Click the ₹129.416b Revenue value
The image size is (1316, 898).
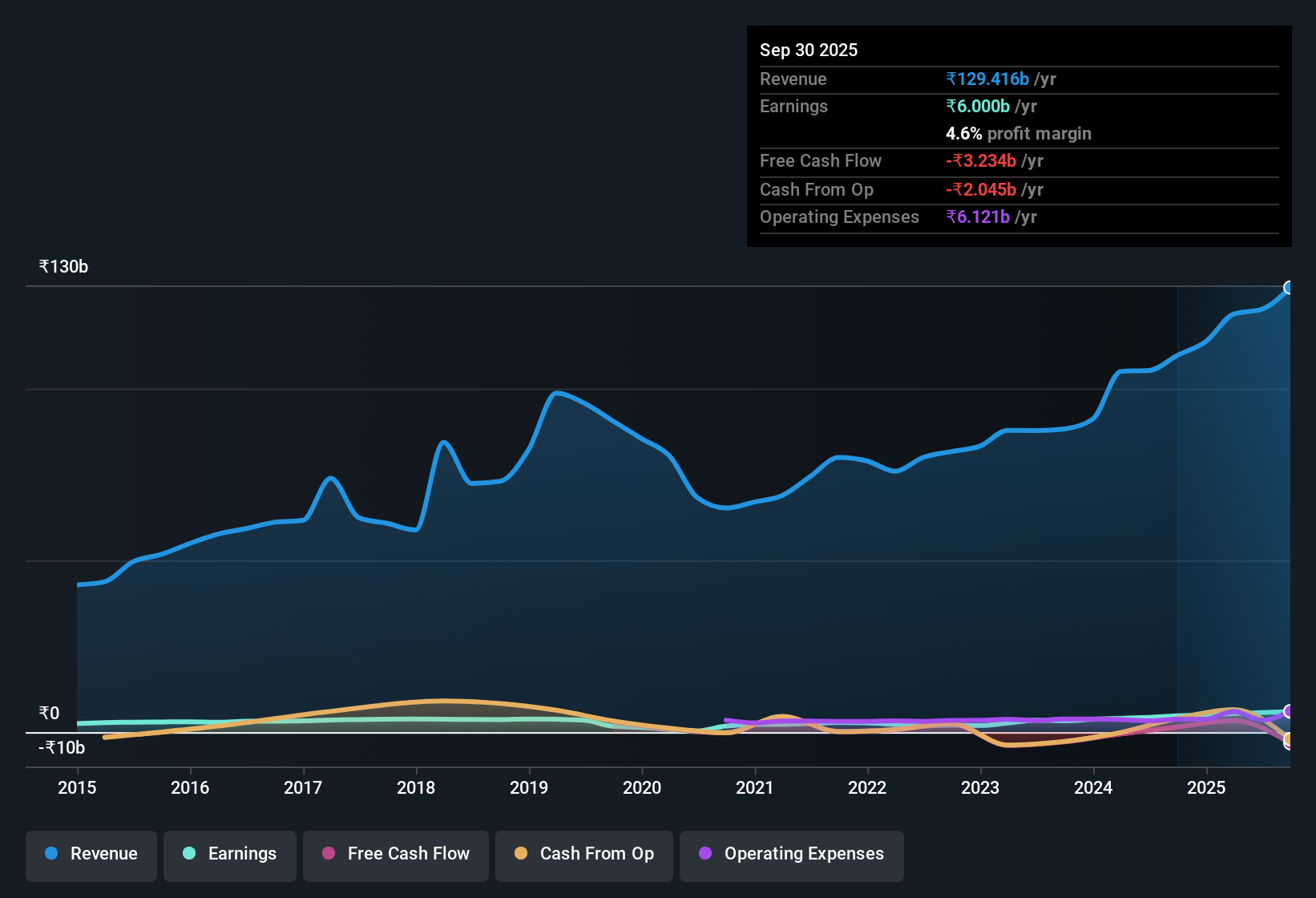point(987,79)
